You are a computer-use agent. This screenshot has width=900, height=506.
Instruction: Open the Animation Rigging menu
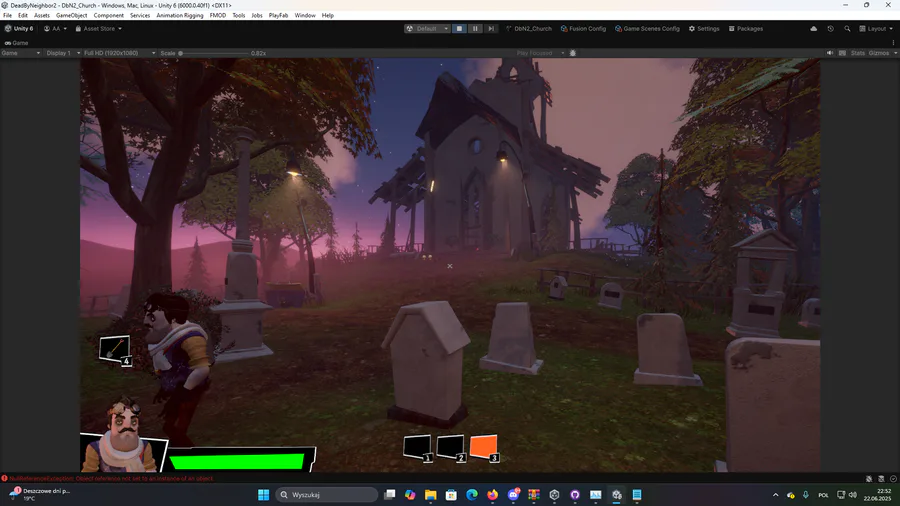180,15
